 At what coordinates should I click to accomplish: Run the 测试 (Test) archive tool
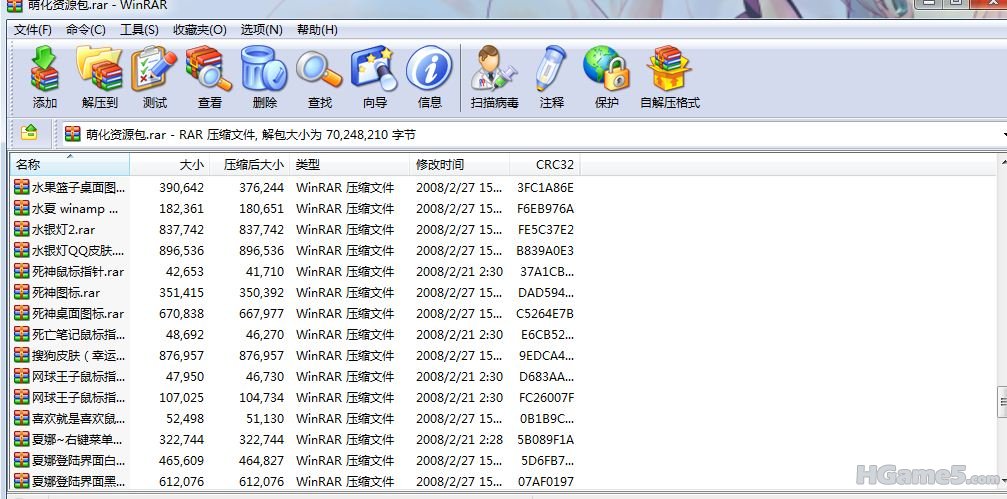(x=154, y=77)
